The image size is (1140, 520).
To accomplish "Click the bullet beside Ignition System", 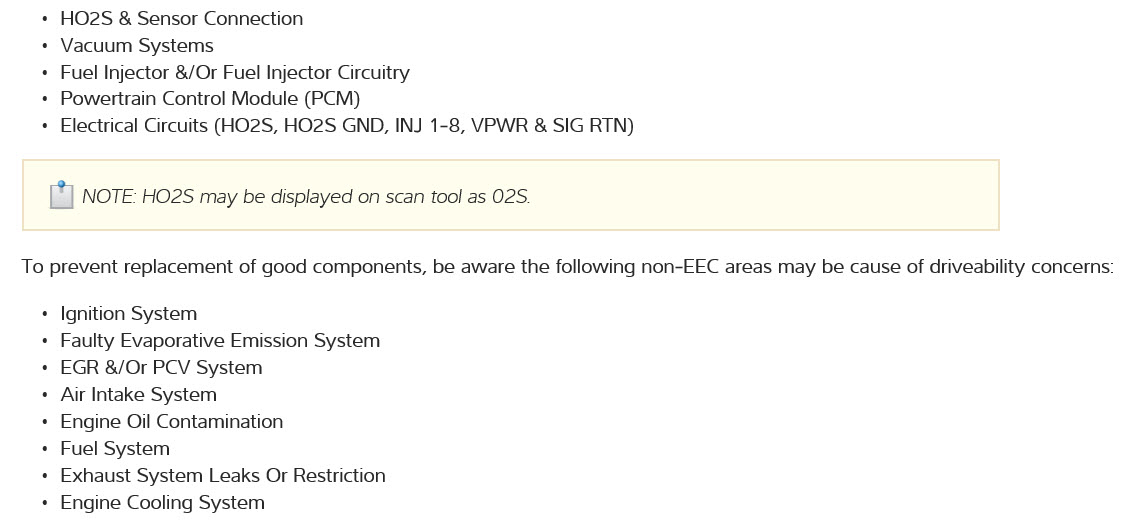I will tap(45, 315).
